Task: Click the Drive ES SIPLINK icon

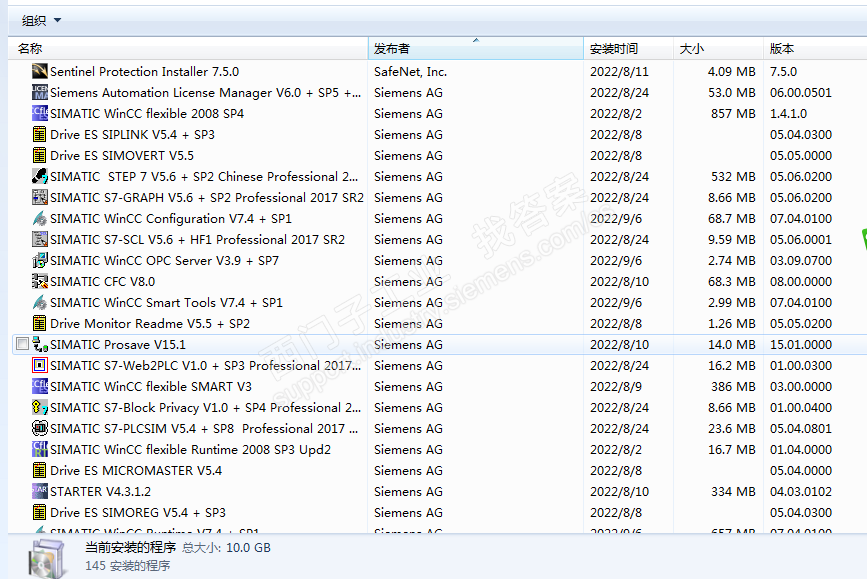Action: click(x=40, y=134)
